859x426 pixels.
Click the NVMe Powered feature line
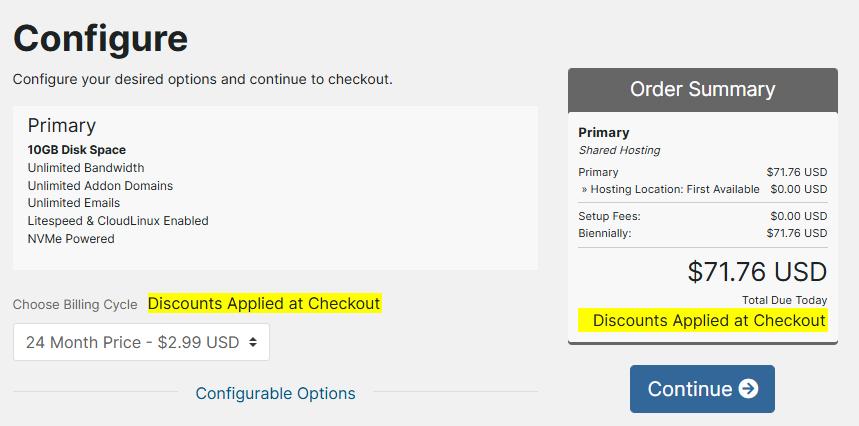71,239
